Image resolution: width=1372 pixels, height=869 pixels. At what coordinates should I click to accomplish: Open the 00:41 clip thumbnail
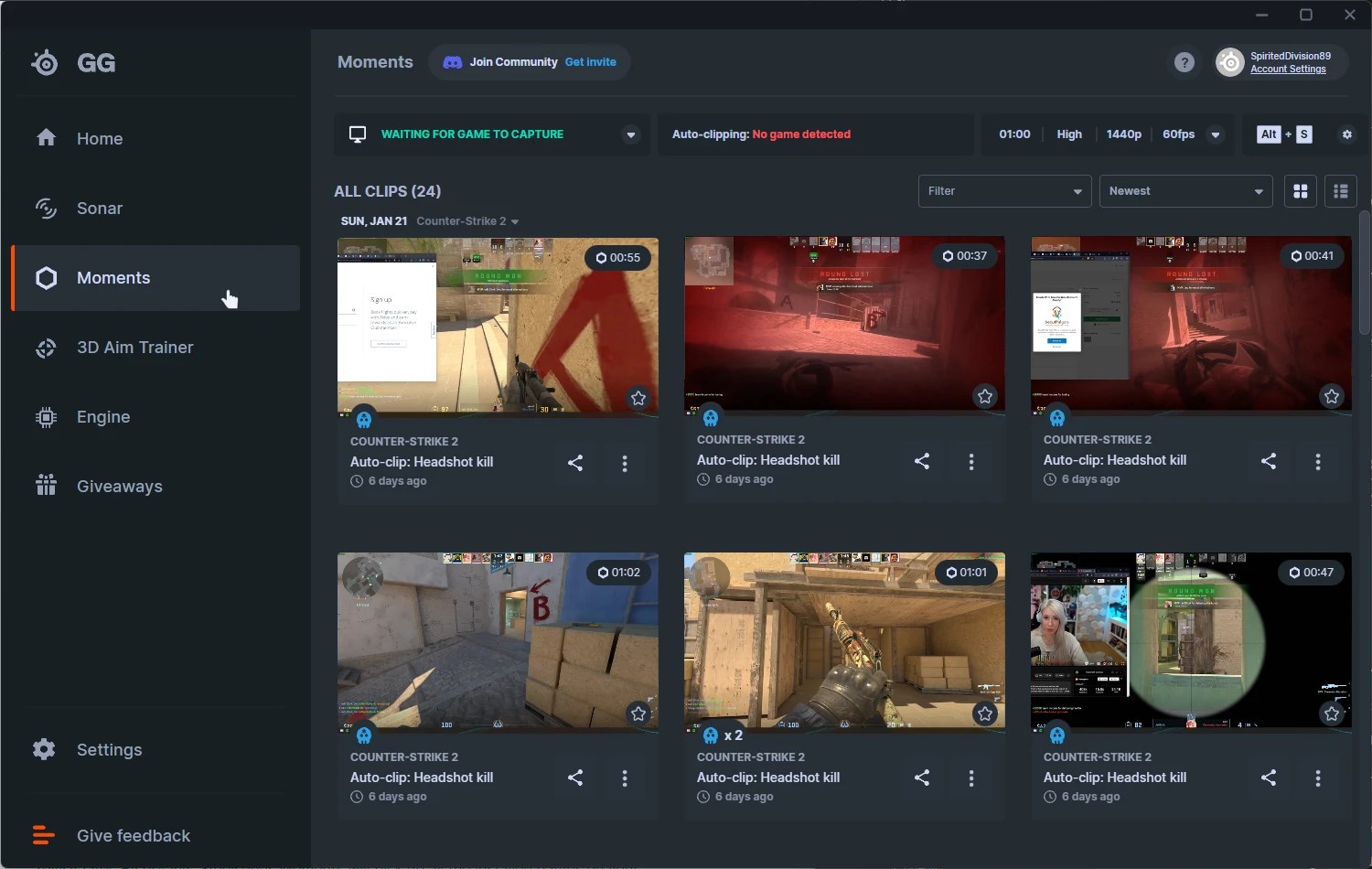[1191, 325]
